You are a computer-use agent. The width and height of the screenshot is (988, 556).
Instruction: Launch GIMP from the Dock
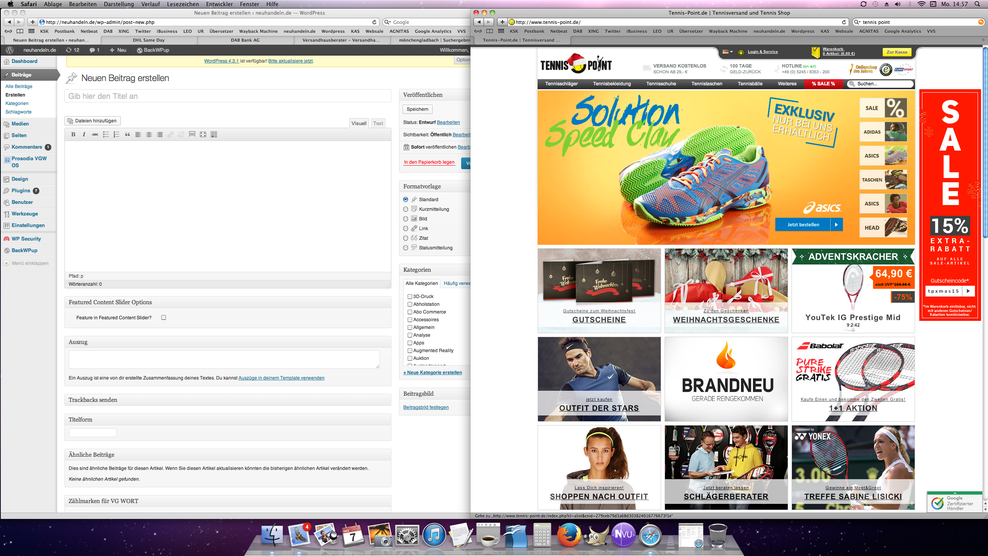click(x=595, y=535)
